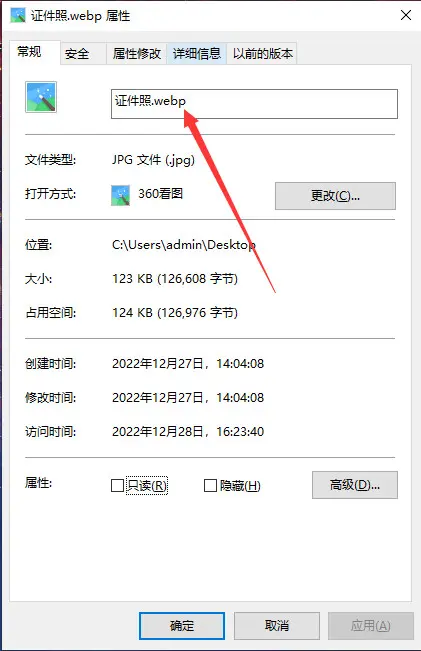Click the 360看图 application icon

click(x=120, y=195)
